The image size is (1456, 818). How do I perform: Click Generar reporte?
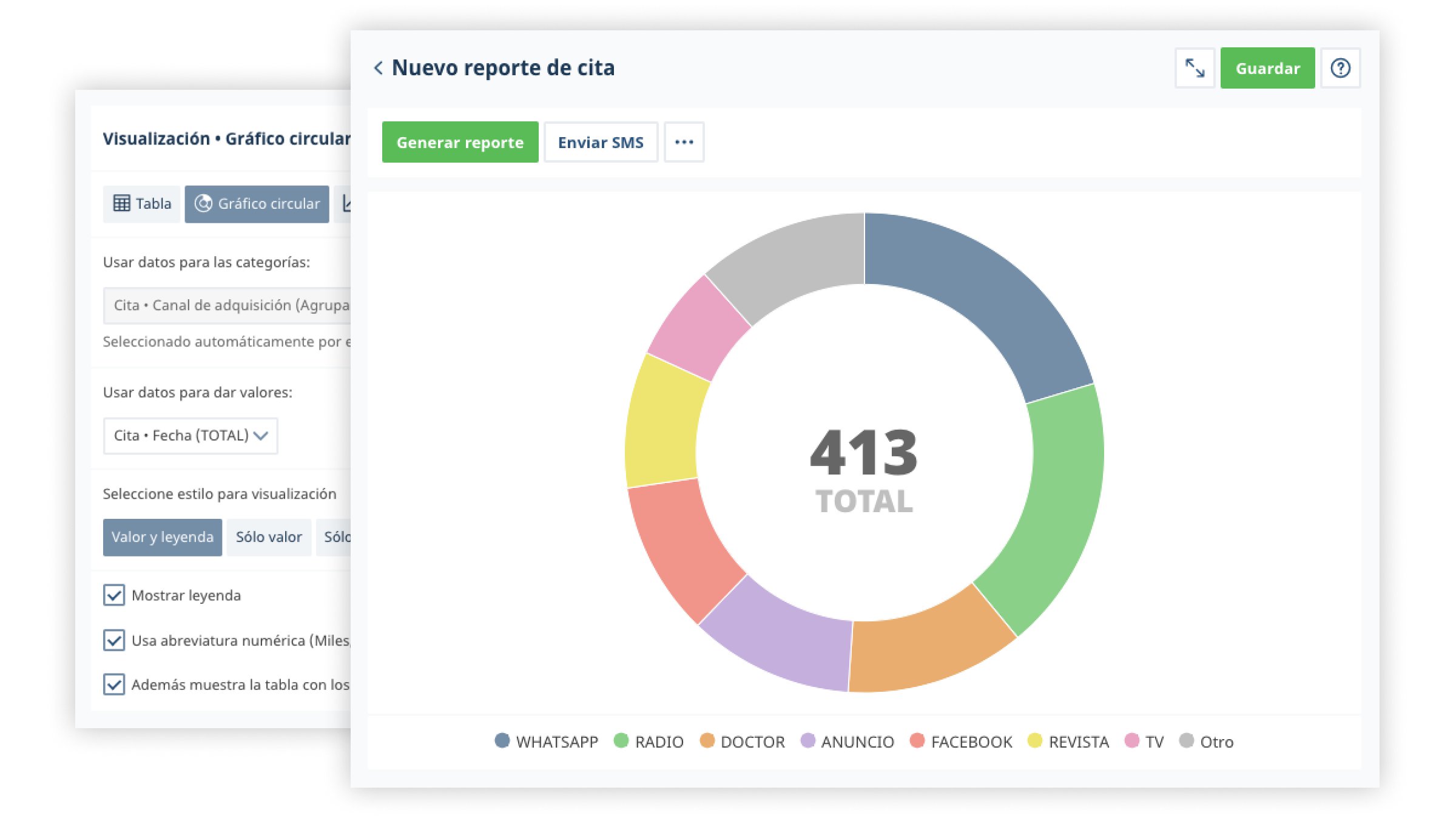point(460,142)
